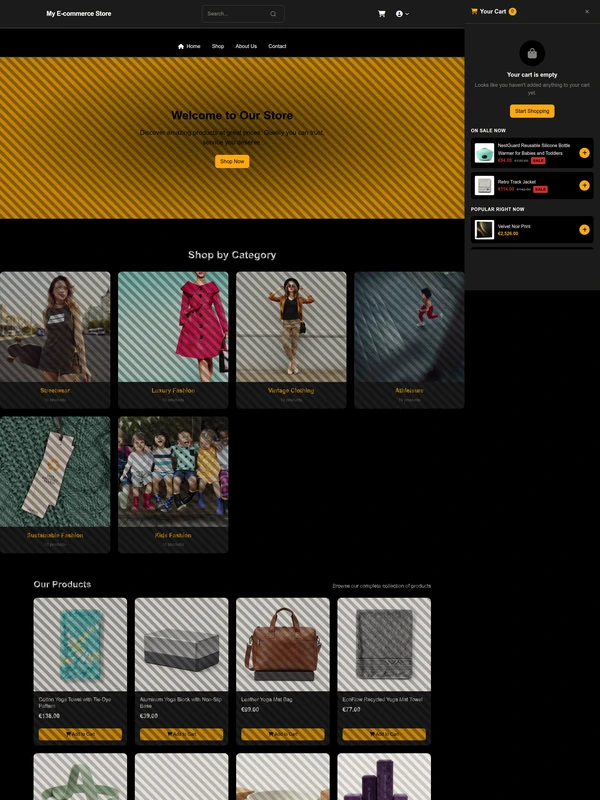
Task: Open NestGuard Bottle Warmer thumbnail in cart
Action: pos(484,153)
